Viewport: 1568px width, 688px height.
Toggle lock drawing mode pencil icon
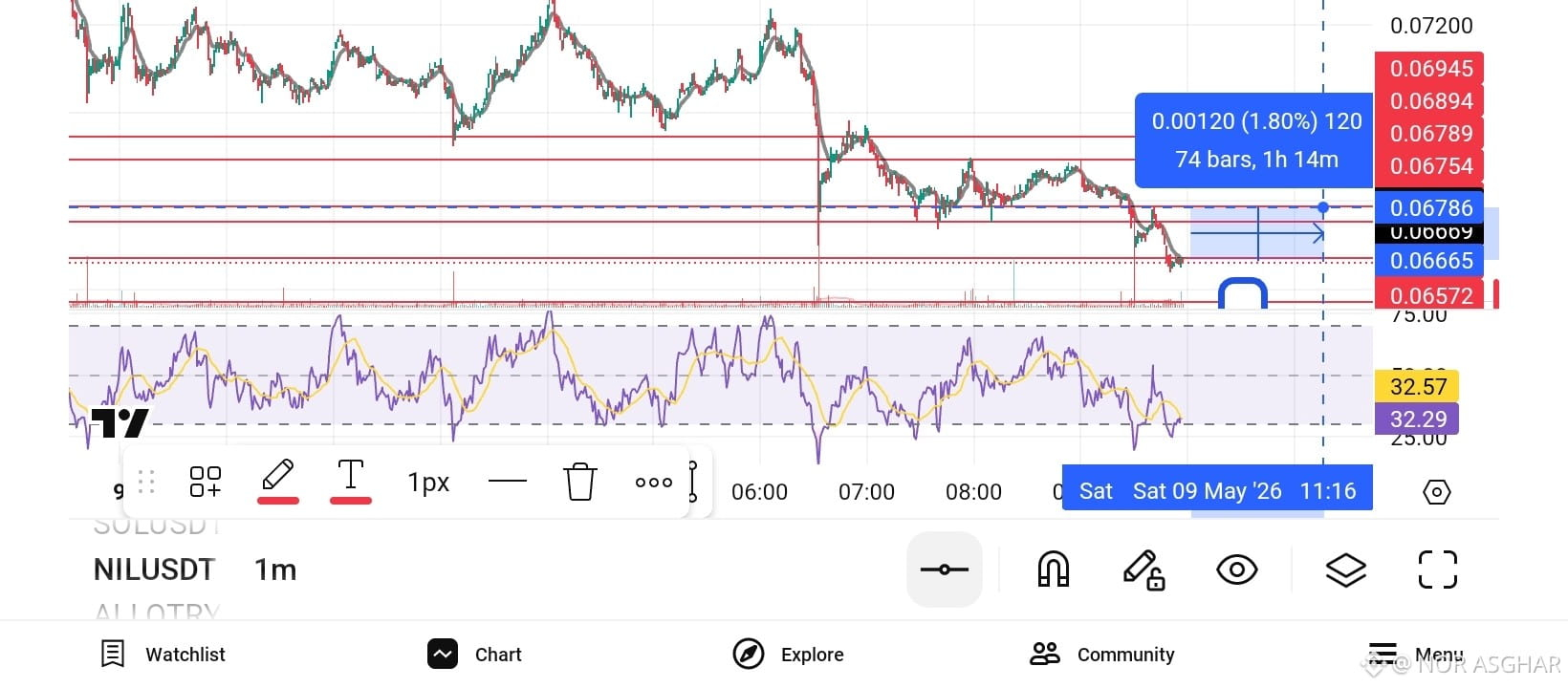point(1143,570)
